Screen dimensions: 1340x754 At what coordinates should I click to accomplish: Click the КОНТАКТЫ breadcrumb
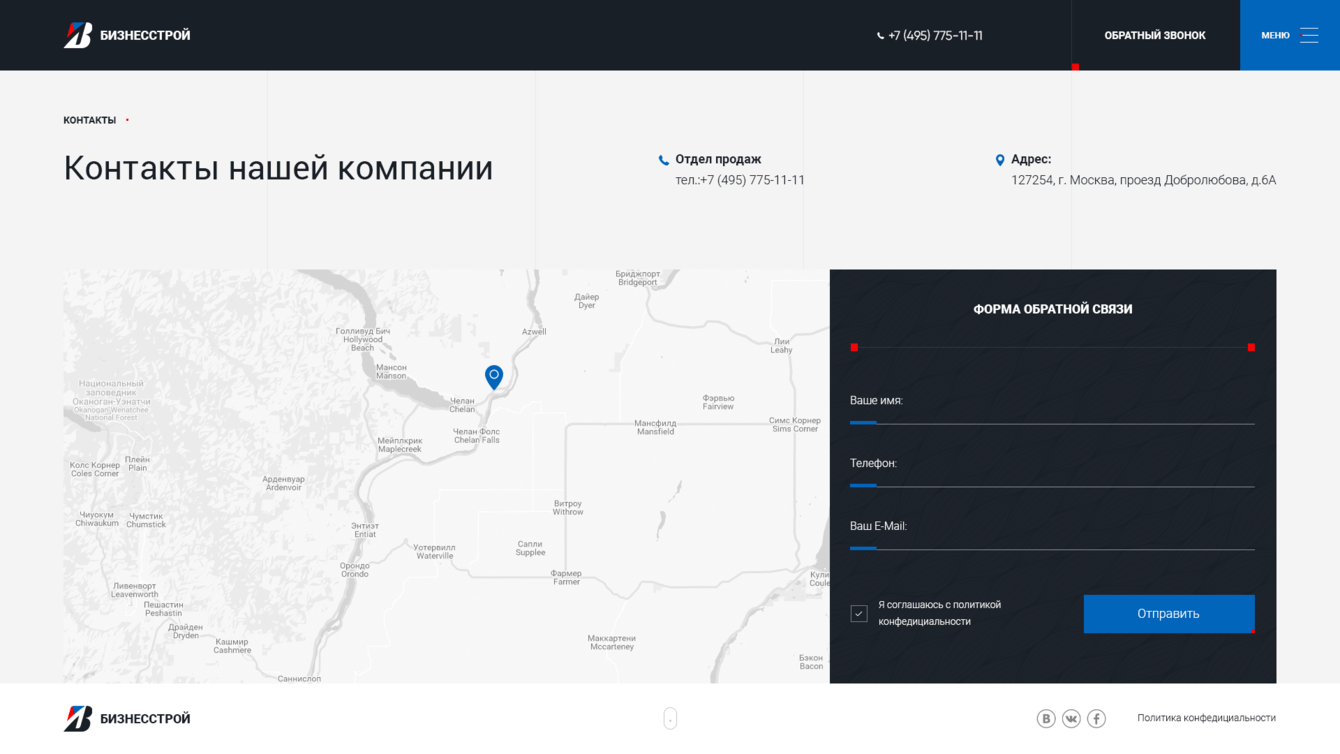pos(90,120)
